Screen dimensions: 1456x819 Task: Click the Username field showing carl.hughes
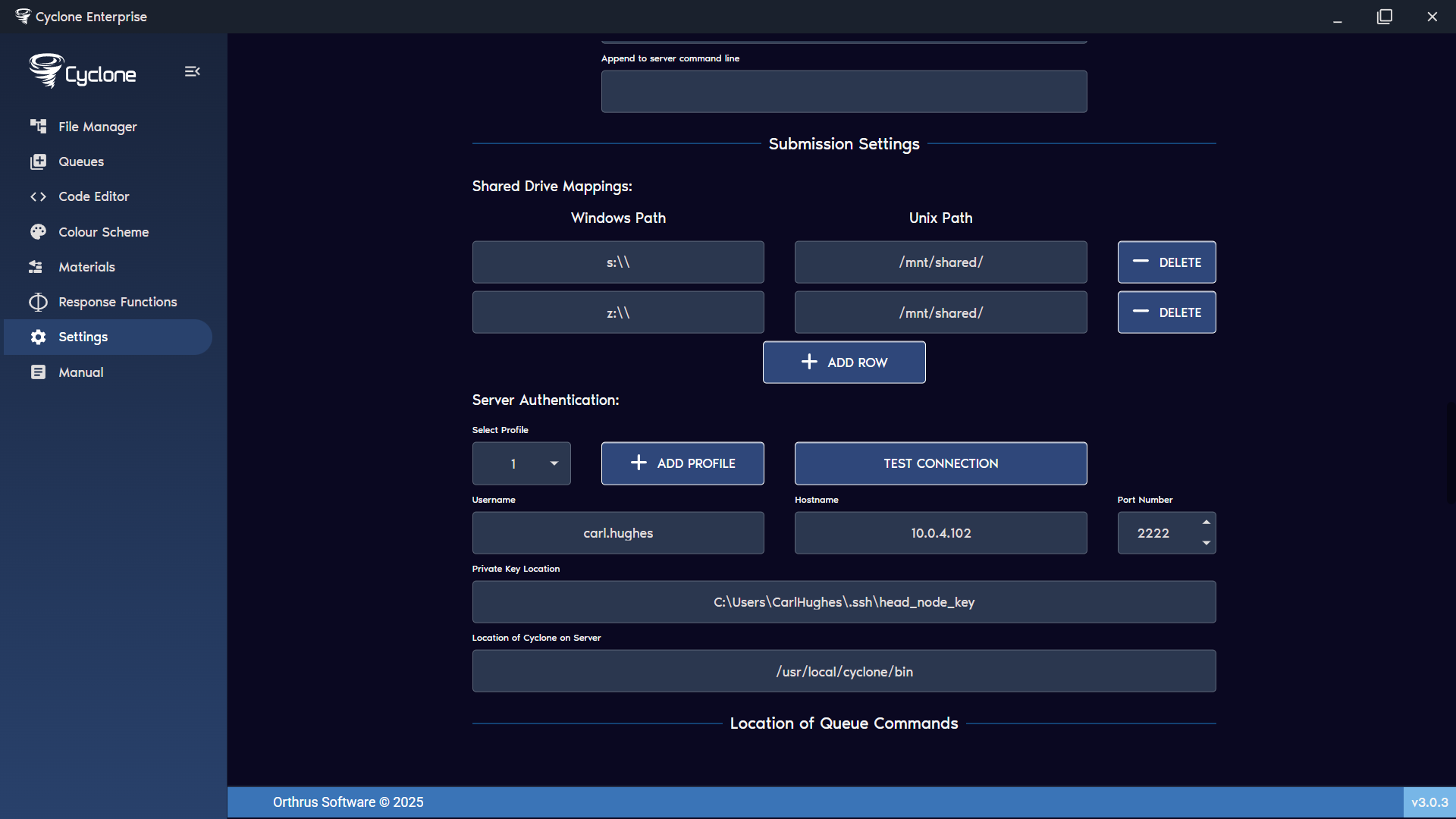pos(618,533)
